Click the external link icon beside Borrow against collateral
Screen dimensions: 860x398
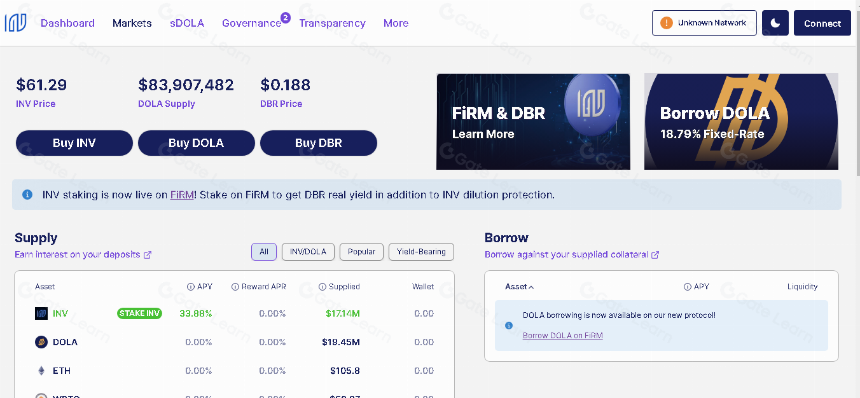point(655,255)
